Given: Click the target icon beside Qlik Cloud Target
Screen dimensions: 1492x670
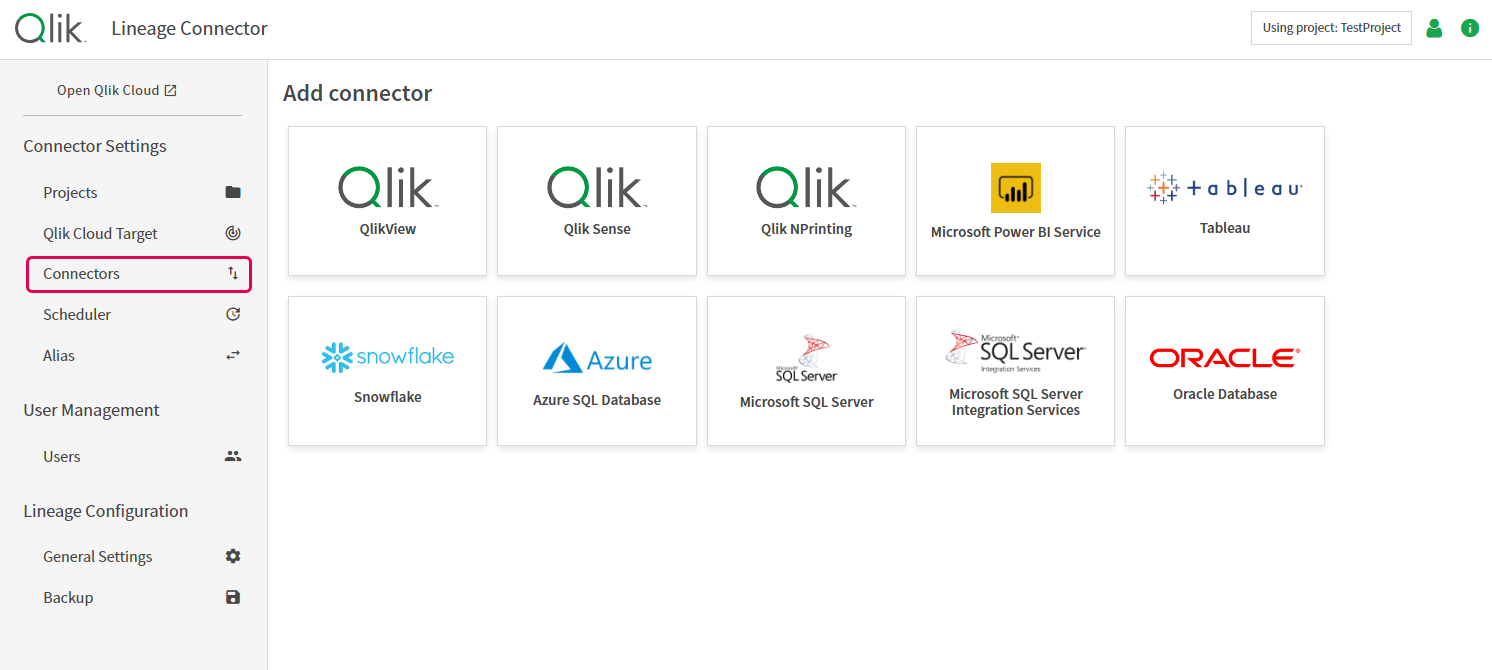Looking at the screenshot, I should [232, 232].
